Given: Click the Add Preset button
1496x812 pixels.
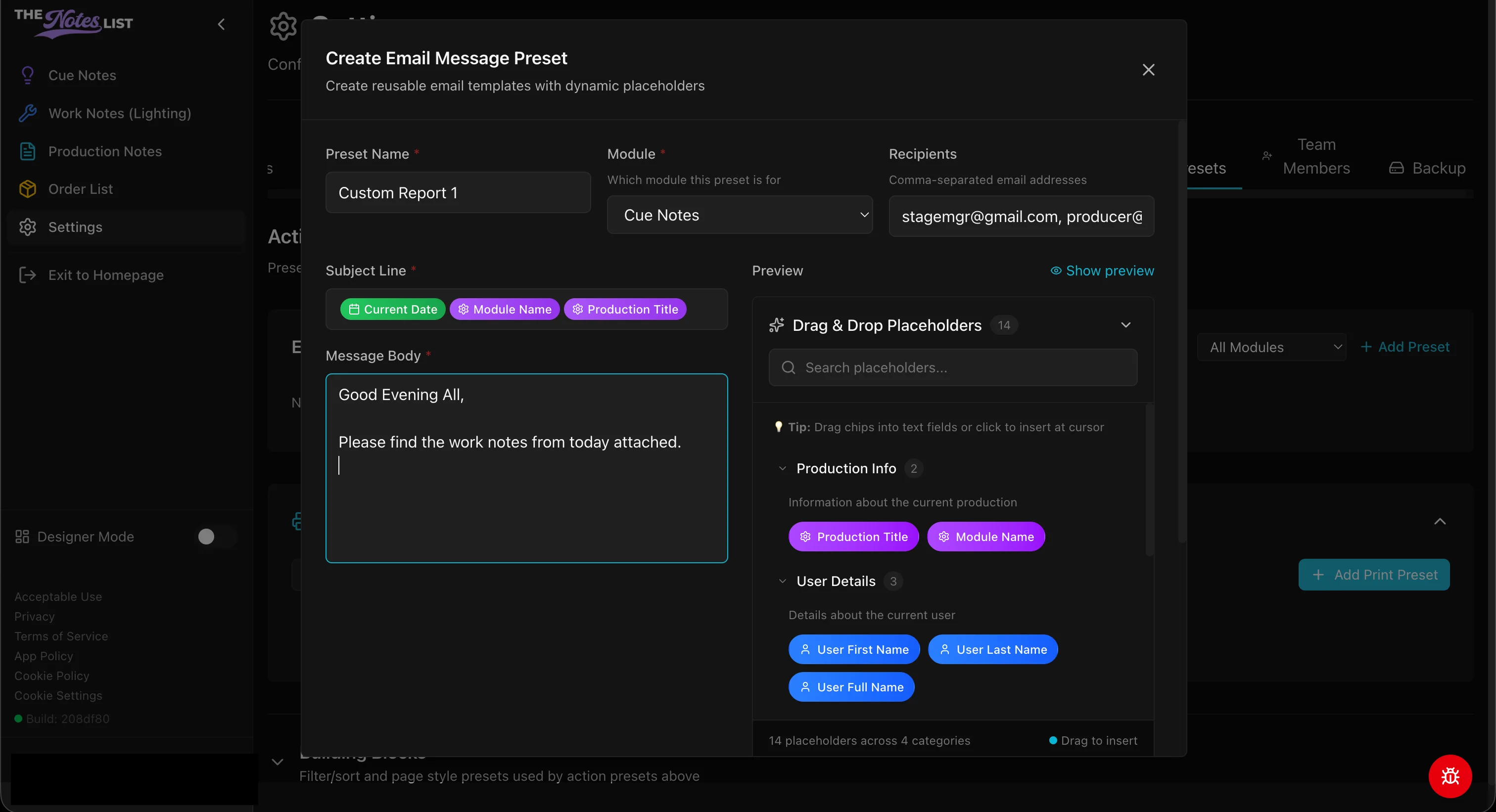Looking at the screenshot, I should [x=1405, y=347].
